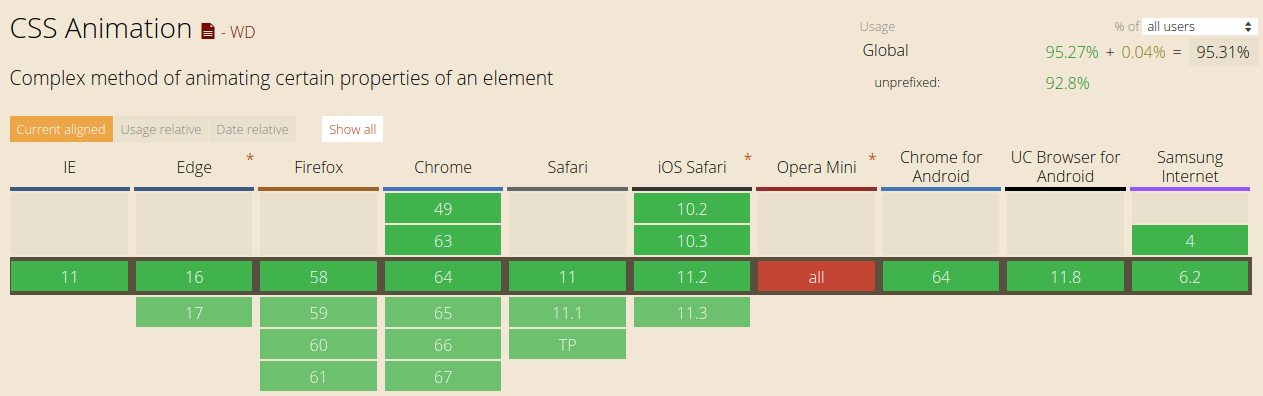Select the UC Browser for Android header
The width and height of the screenshot is (1263, 396).
1065,167
